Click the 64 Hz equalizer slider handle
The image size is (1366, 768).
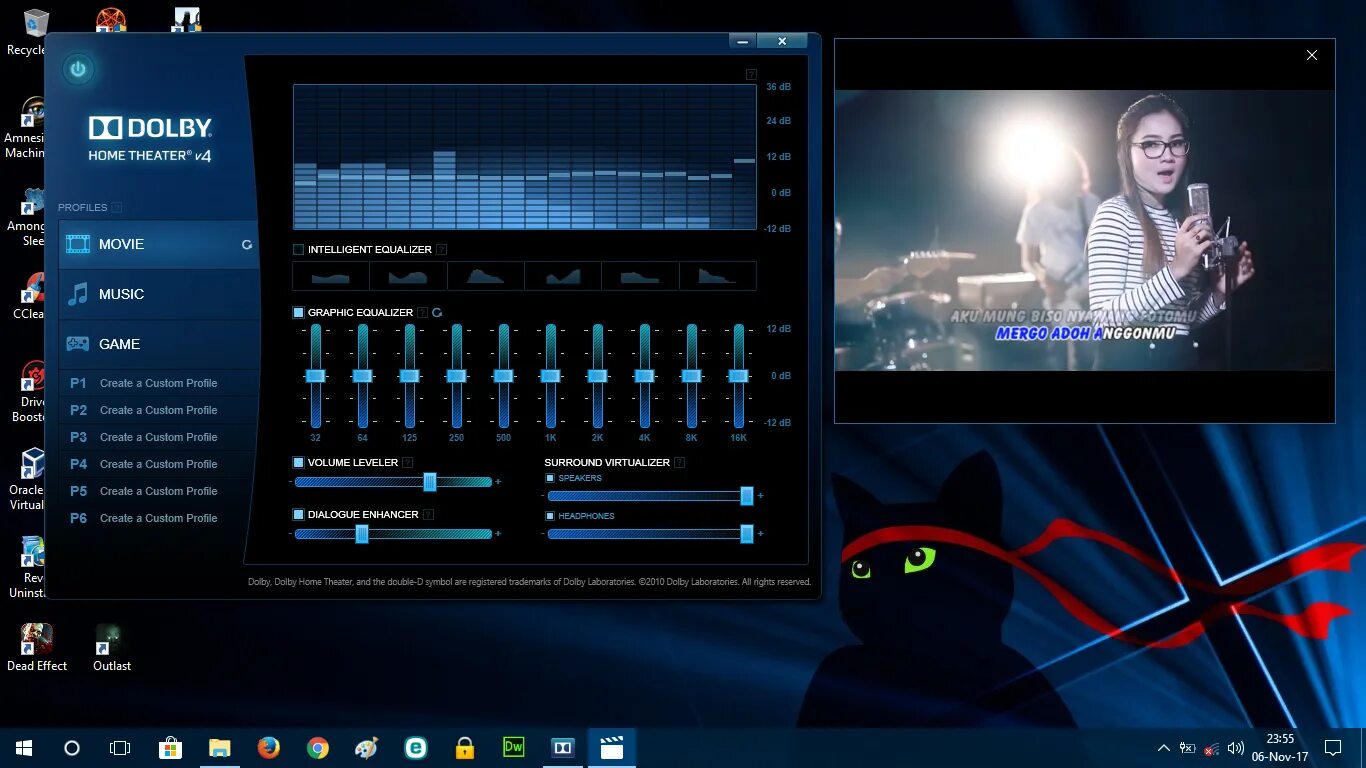[x=362, y=376]
